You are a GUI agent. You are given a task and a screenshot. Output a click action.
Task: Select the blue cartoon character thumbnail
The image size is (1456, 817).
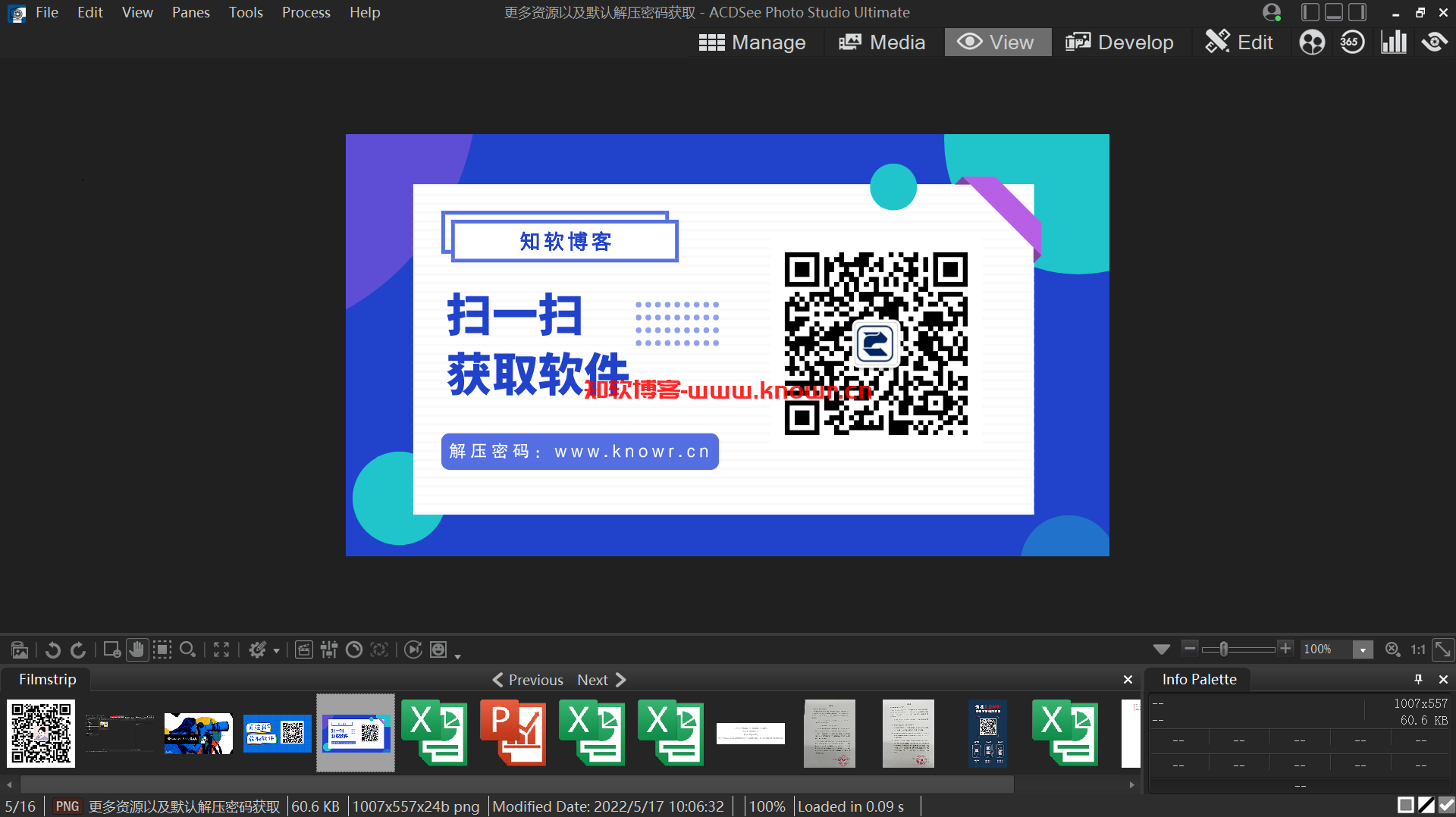(x=199, y=734)
